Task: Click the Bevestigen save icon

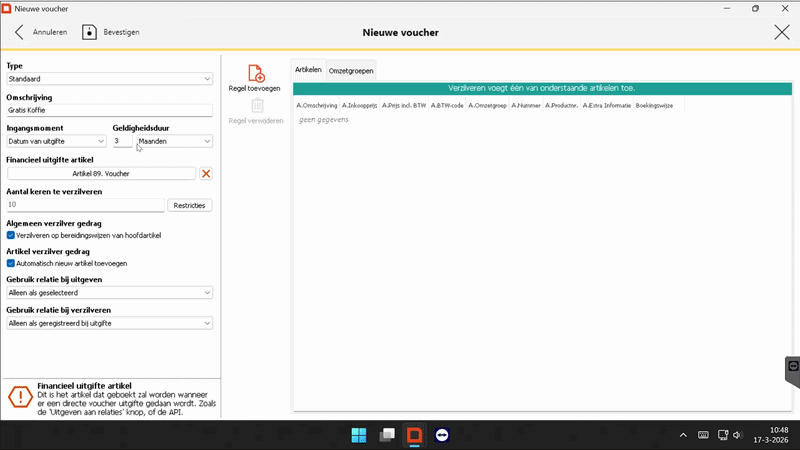Action: [x=90, y=32]
